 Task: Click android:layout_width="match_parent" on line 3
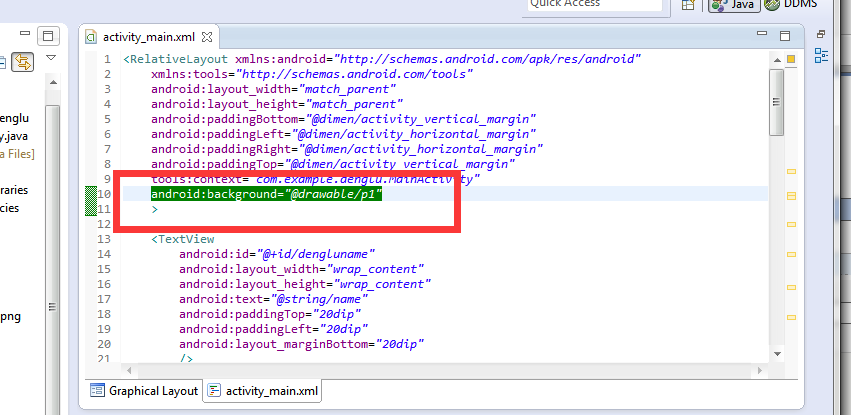tap(274, 89)
